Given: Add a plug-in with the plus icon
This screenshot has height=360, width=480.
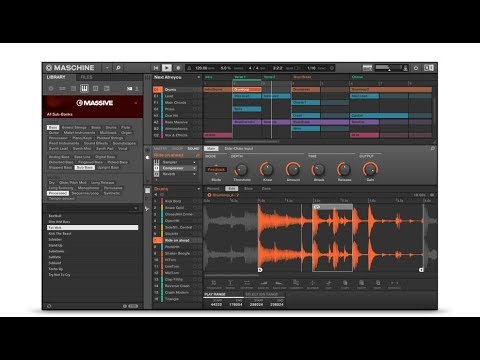Looking at the screenshot, I should tap(156, 180).
